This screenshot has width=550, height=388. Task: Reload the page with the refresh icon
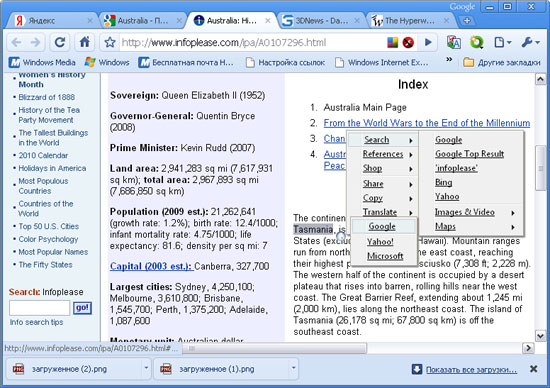60,42
